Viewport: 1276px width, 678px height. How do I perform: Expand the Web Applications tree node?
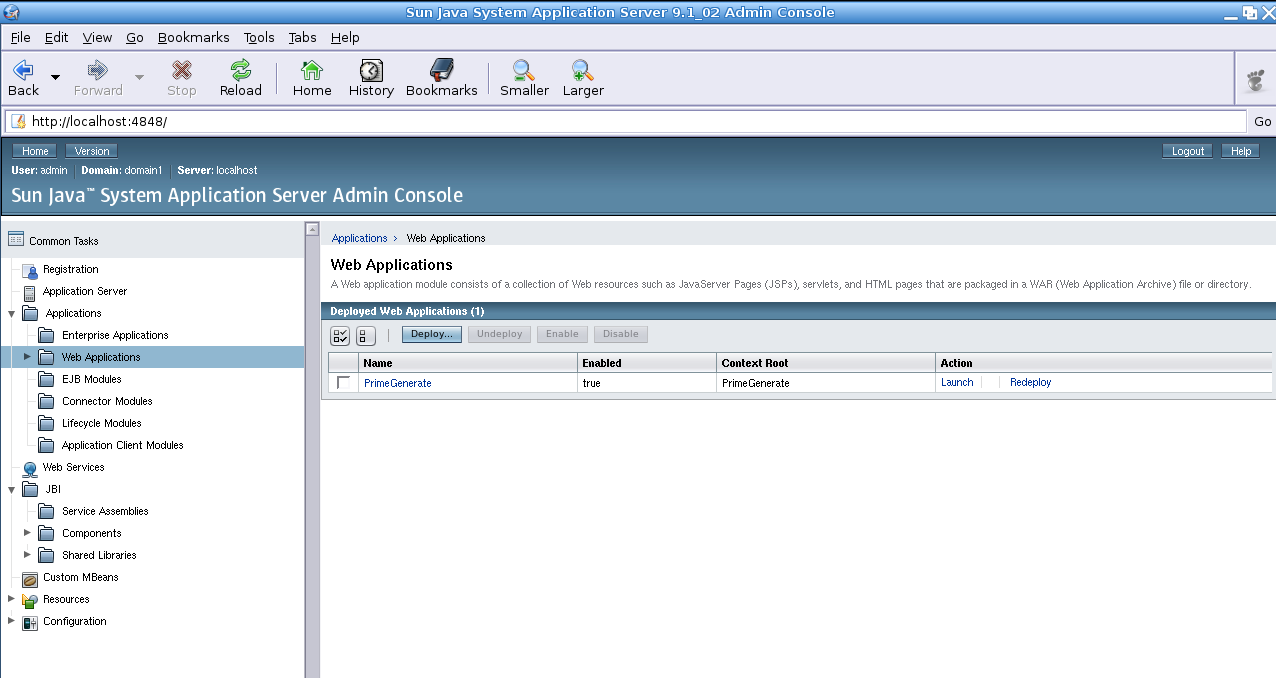[28, 357]
